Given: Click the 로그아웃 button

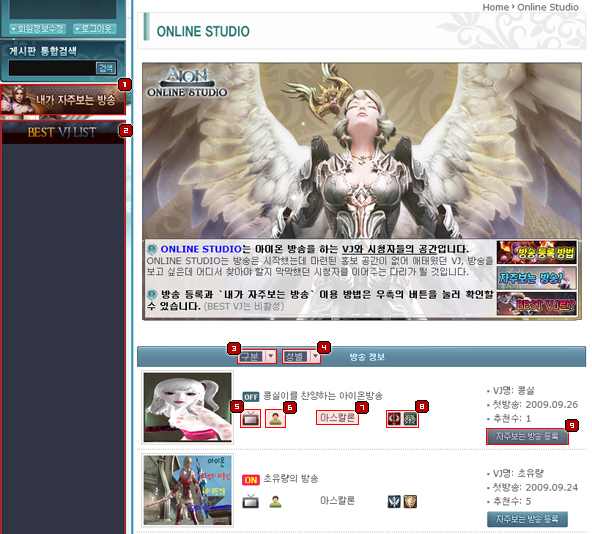Looking at the screenshot, I should [95, 29].
